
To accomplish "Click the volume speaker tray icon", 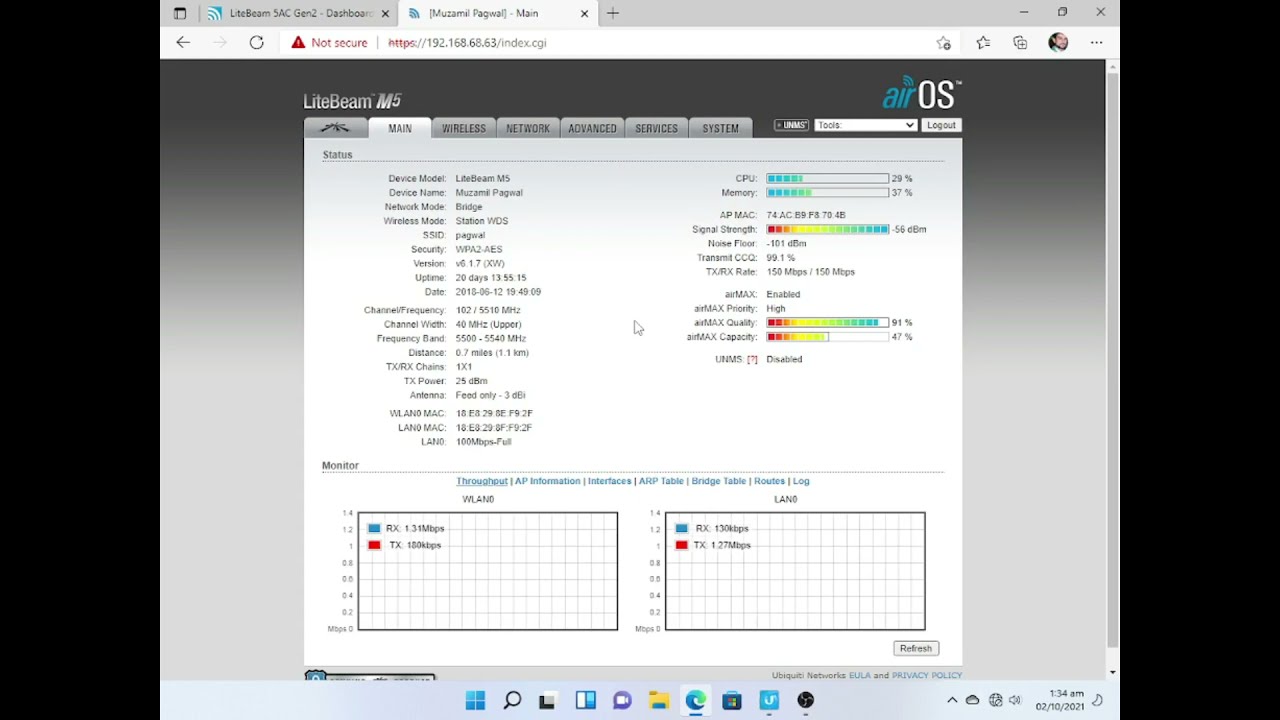I will [1015, 700].
